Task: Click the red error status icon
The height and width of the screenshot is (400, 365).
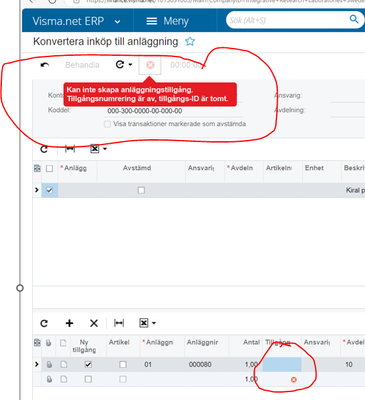Action: point(150,65)
